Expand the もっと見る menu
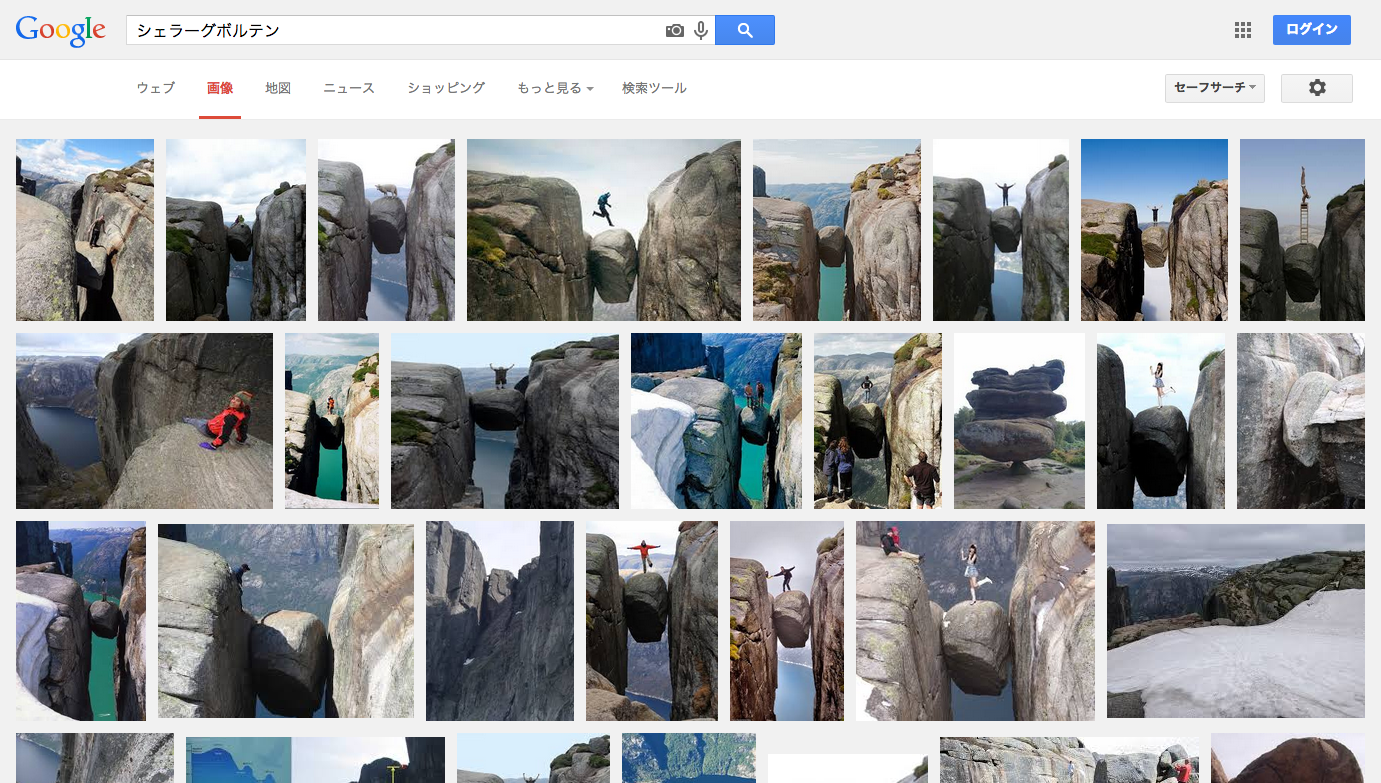The width and height of the screenshot is (1381, 783). coord(555,88)
